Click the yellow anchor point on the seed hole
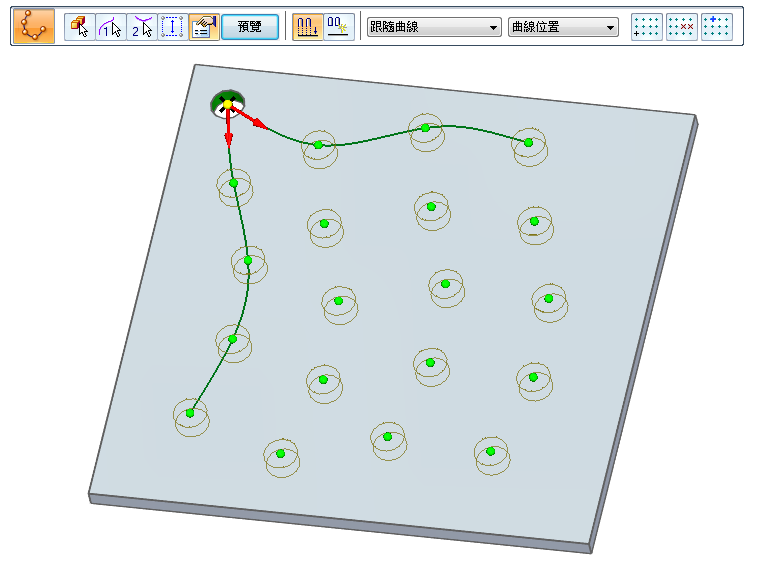The height and width of the screenshot is (564, 762). [227, 104]
